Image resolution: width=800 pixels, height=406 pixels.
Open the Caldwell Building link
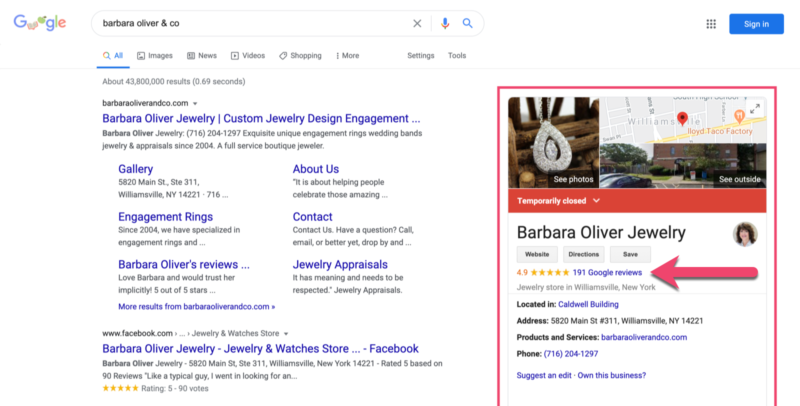click(x=588, y=304)
